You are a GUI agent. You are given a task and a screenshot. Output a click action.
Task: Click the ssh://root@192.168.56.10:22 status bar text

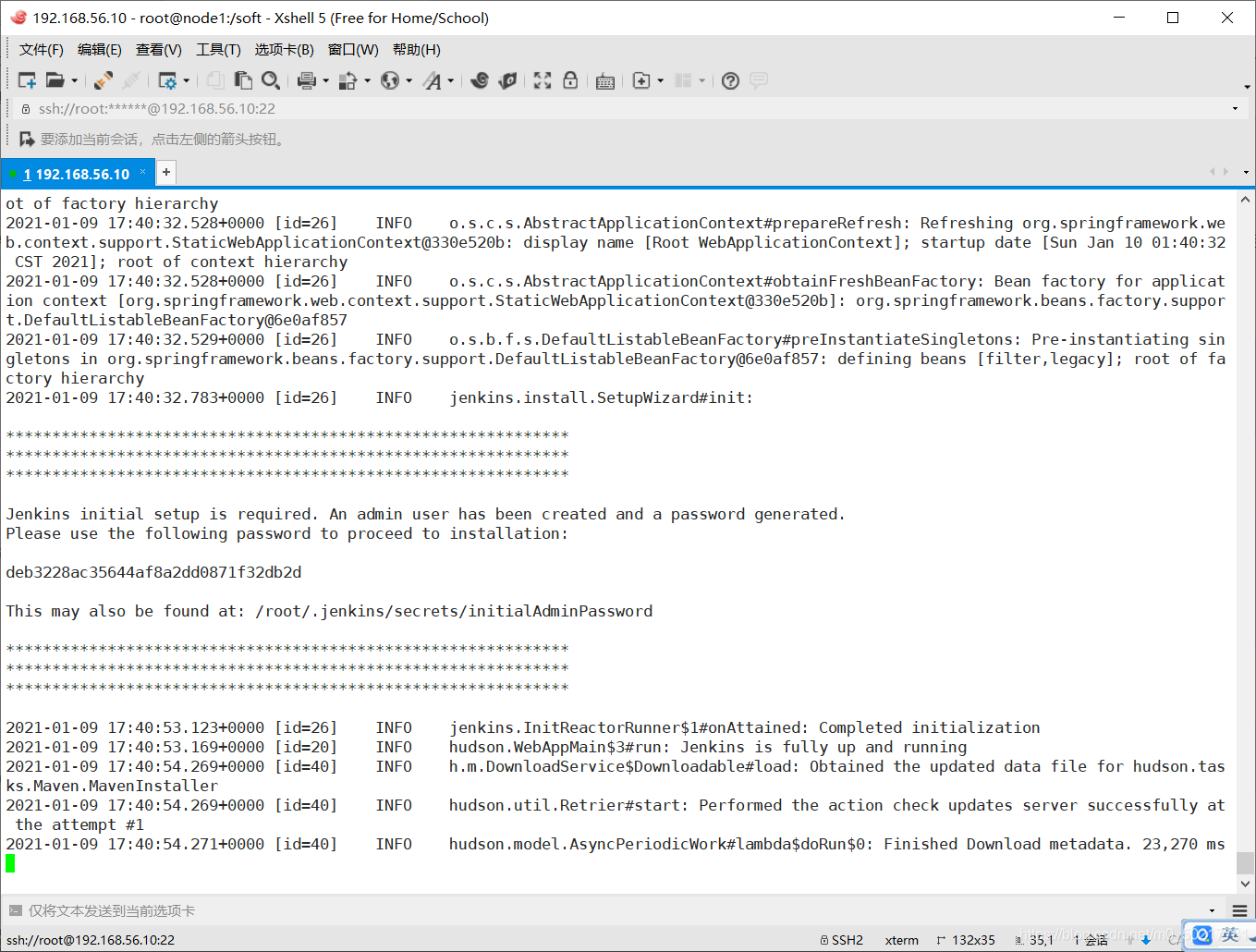(91, 940)
